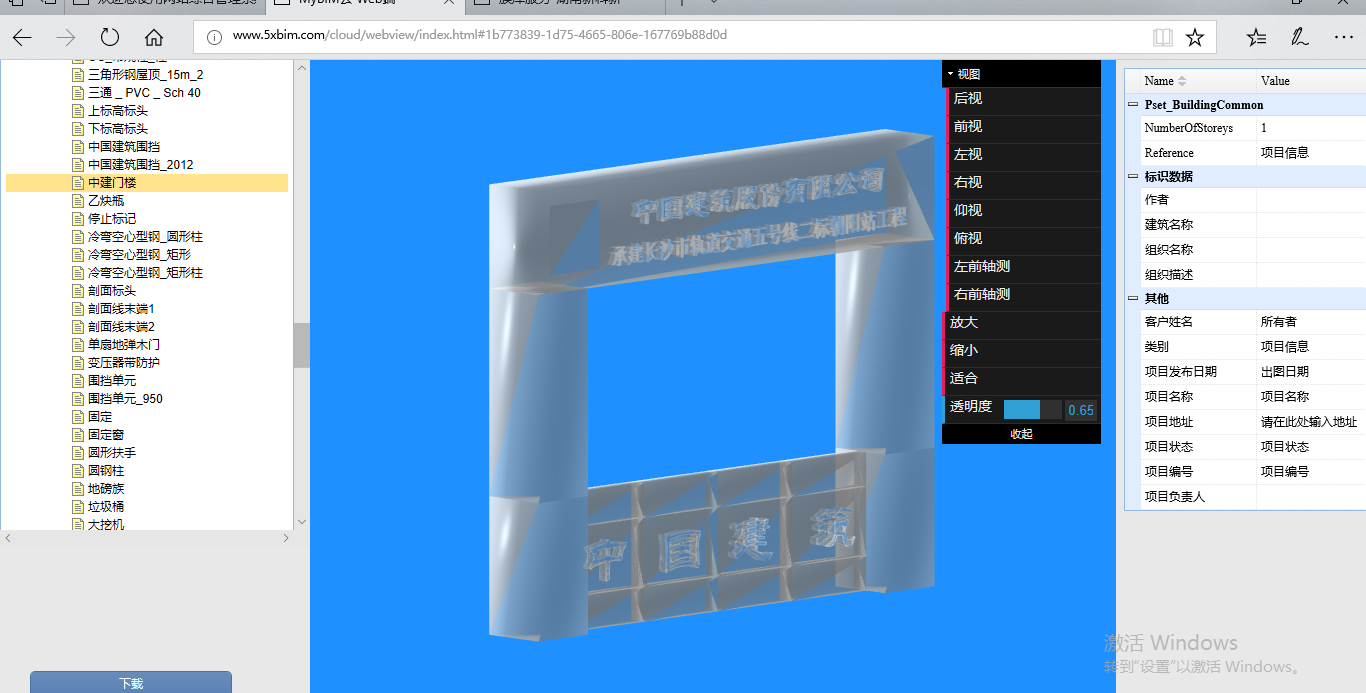Click the file icon of 停止标记

(x=77, y=219)
